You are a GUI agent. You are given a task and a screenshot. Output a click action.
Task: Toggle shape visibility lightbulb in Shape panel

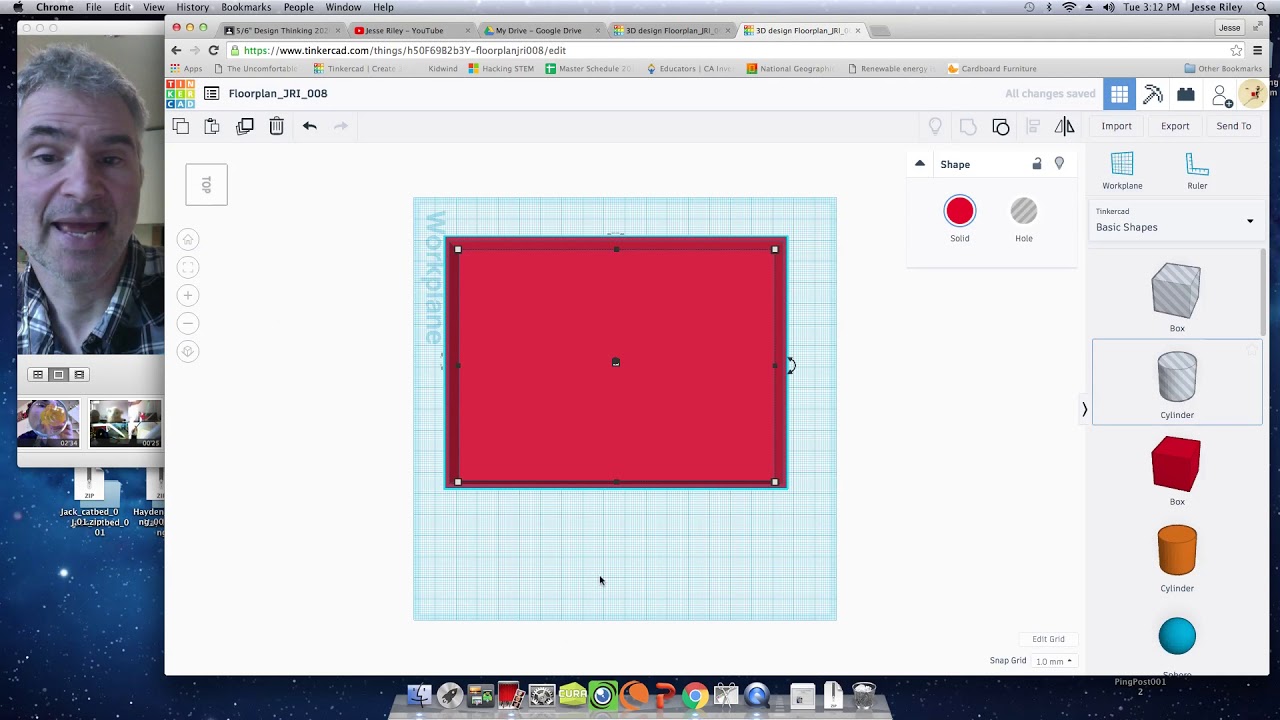[x=1059, y=164]
